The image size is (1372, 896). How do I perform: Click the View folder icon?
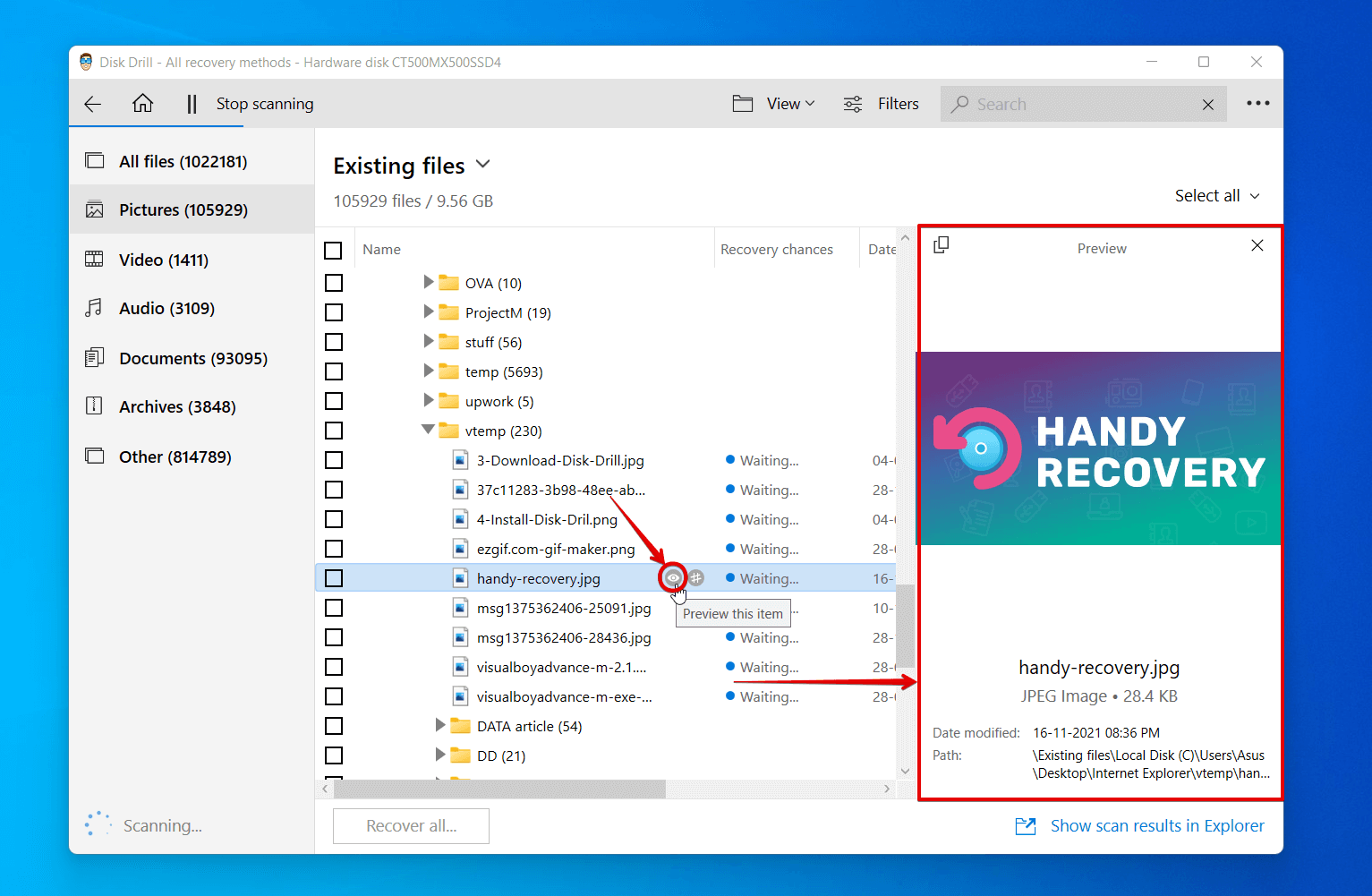[x=743, y=104]
